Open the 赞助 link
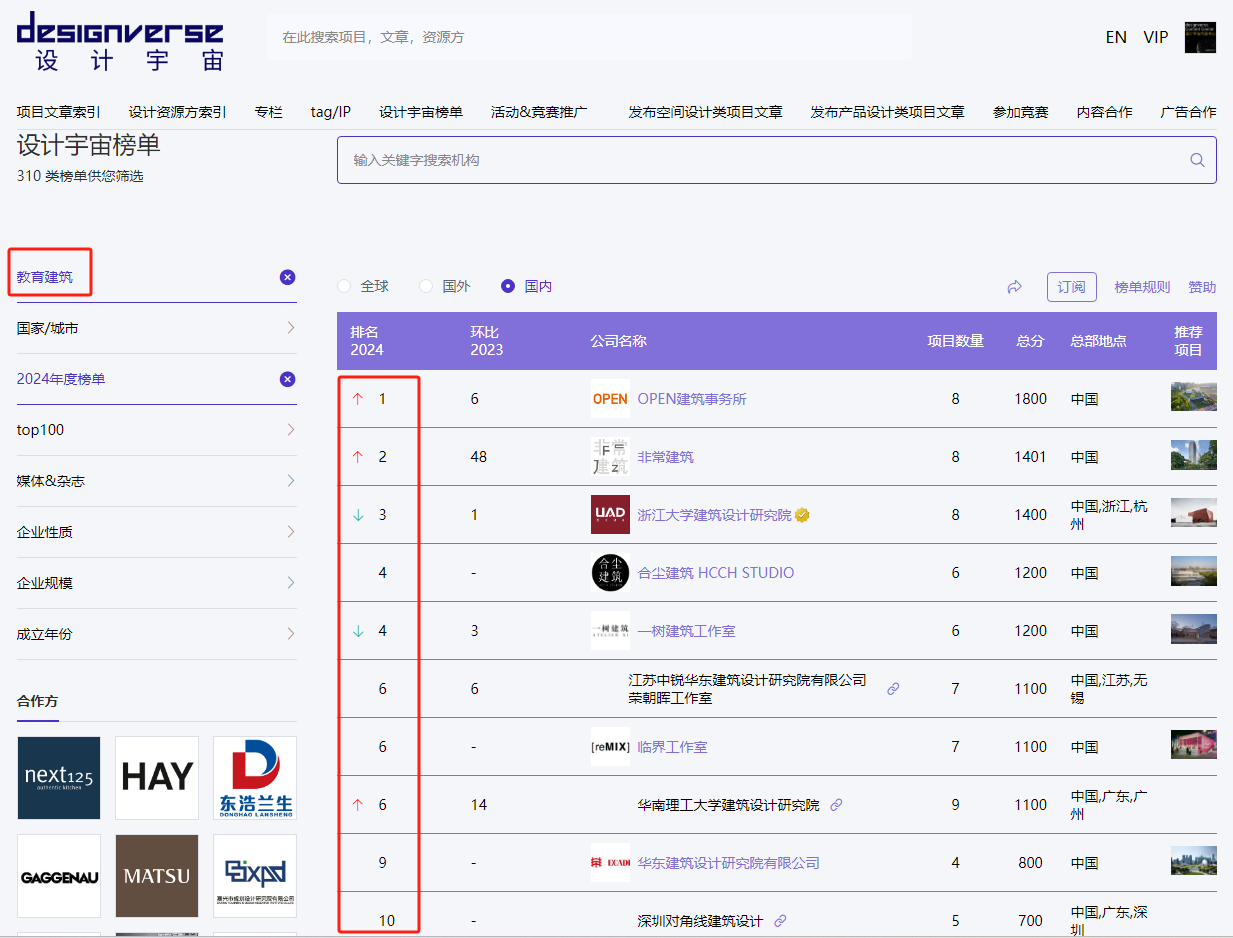Screen dimensions: 1233x938 click(x=1202, y=287)
